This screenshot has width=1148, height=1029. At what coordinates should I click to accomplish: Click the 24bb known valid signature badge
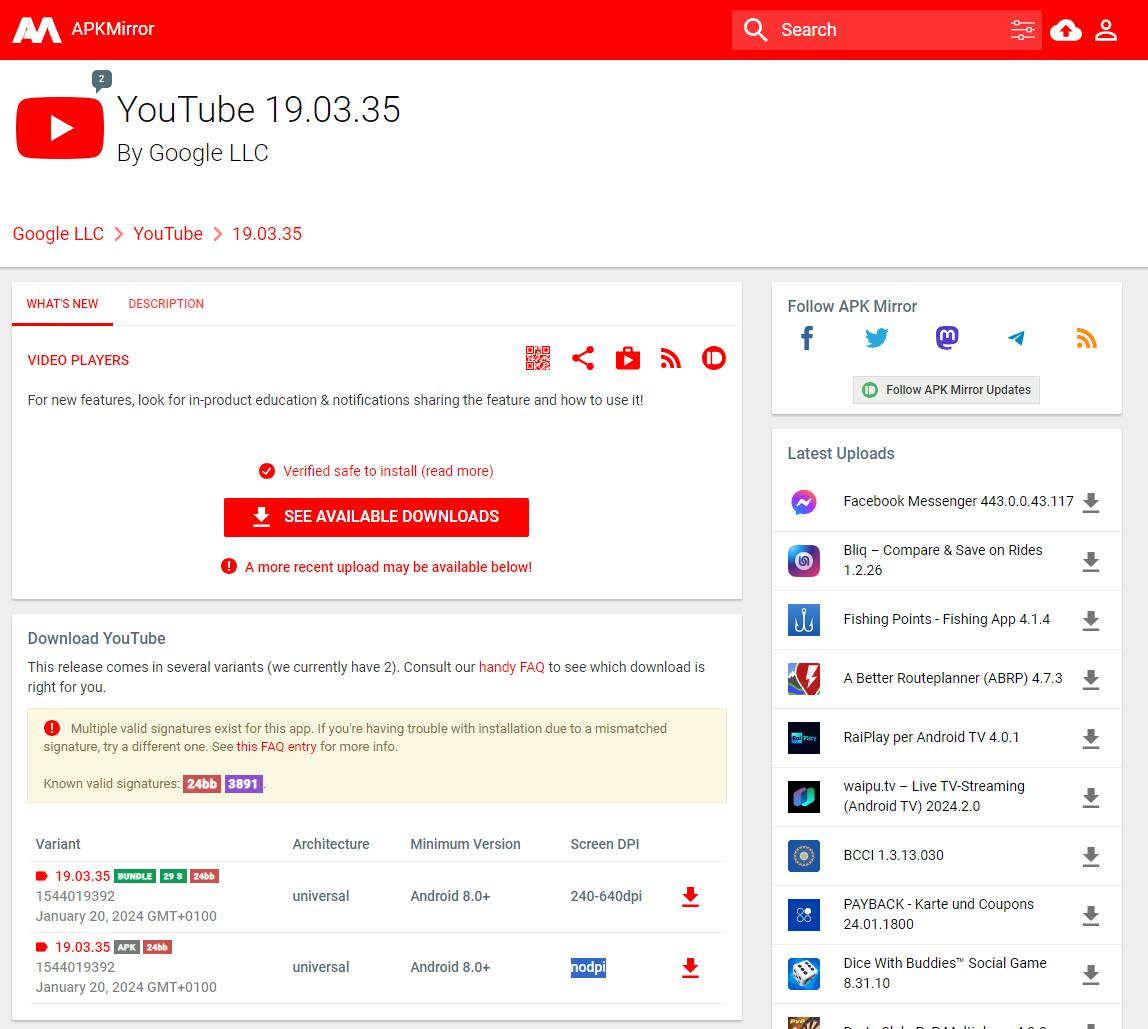point(201,784)
